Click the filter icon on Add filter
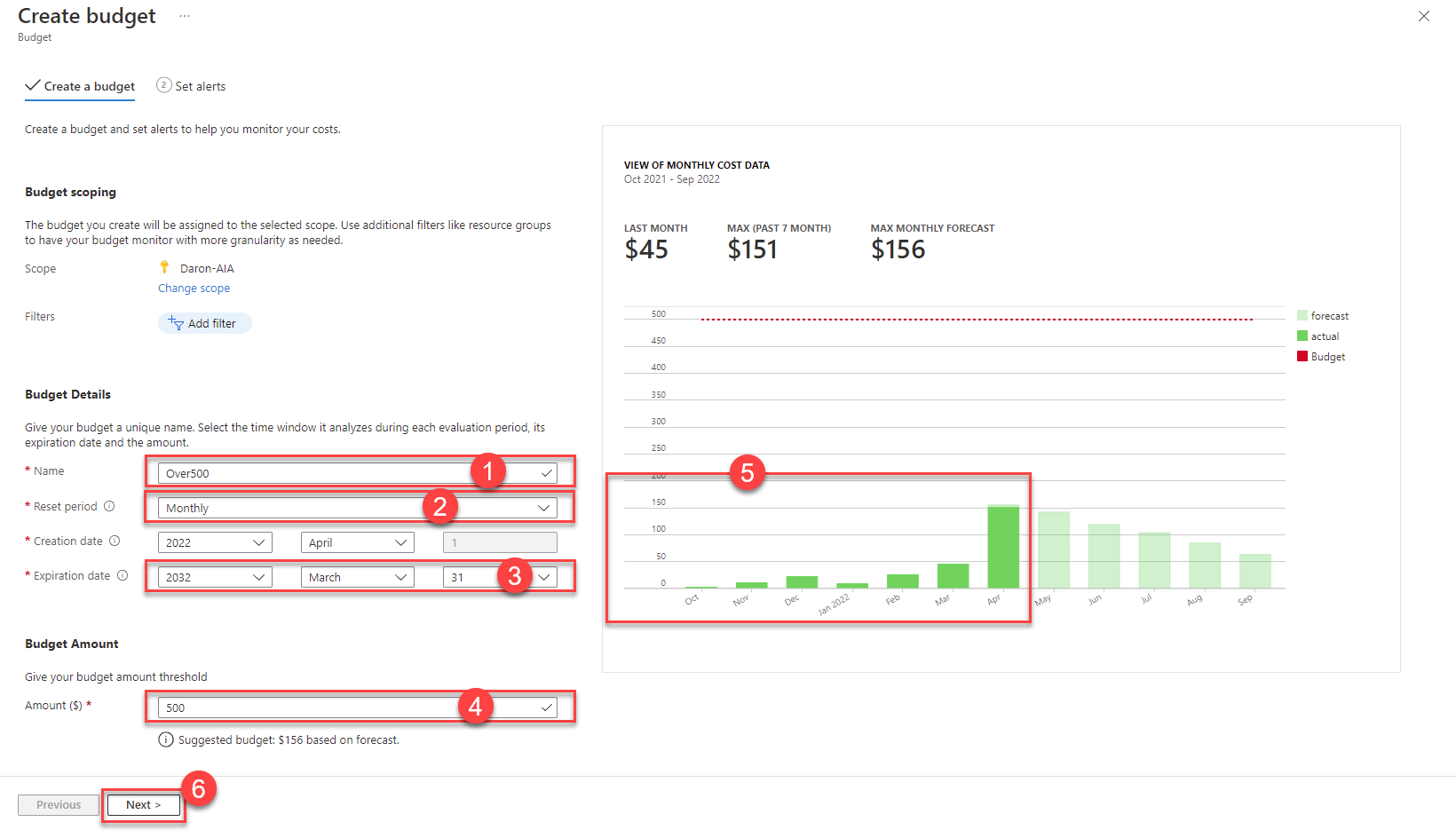 178,323
